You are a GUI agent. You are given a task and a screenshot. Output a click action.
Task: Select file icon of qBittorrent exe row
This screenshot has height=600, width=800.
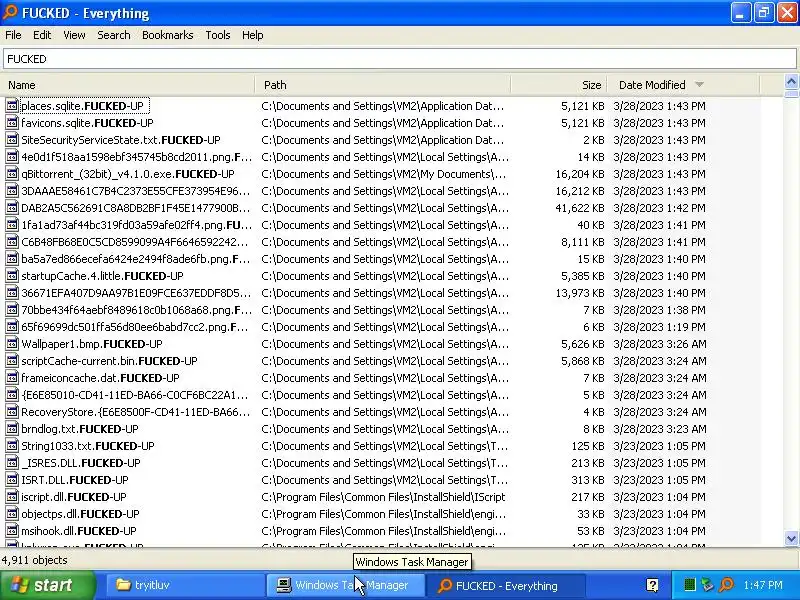12,174
